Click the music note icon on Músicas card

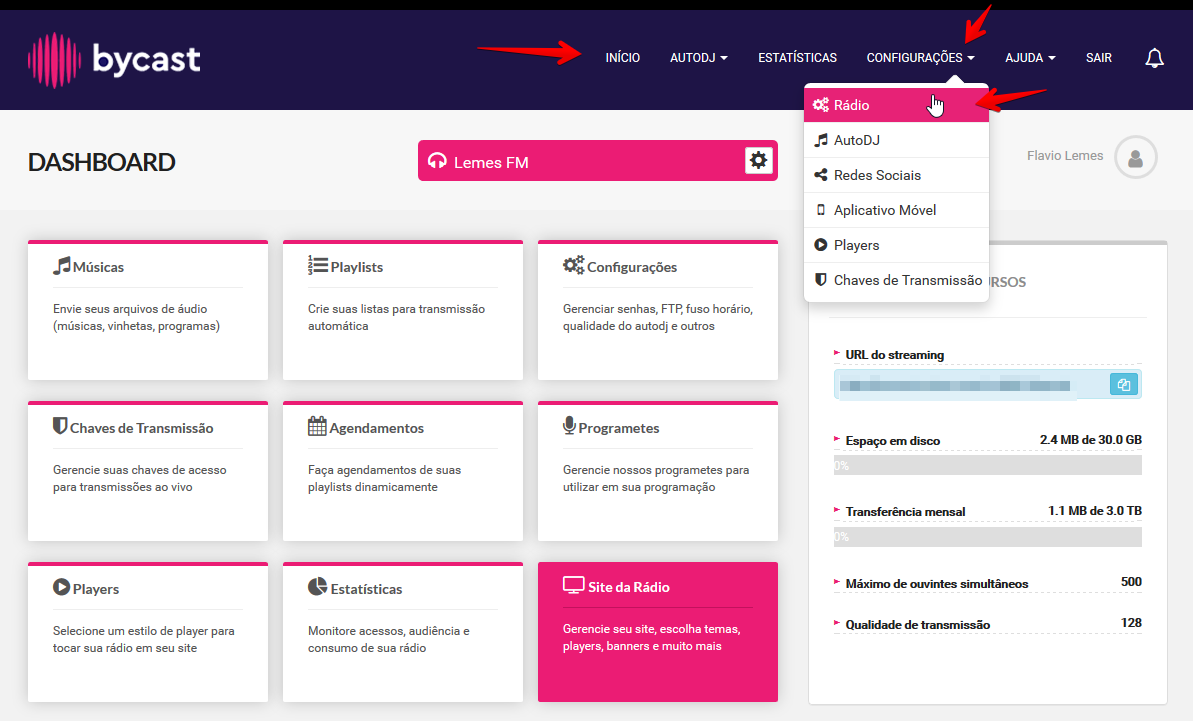(62, 265)
